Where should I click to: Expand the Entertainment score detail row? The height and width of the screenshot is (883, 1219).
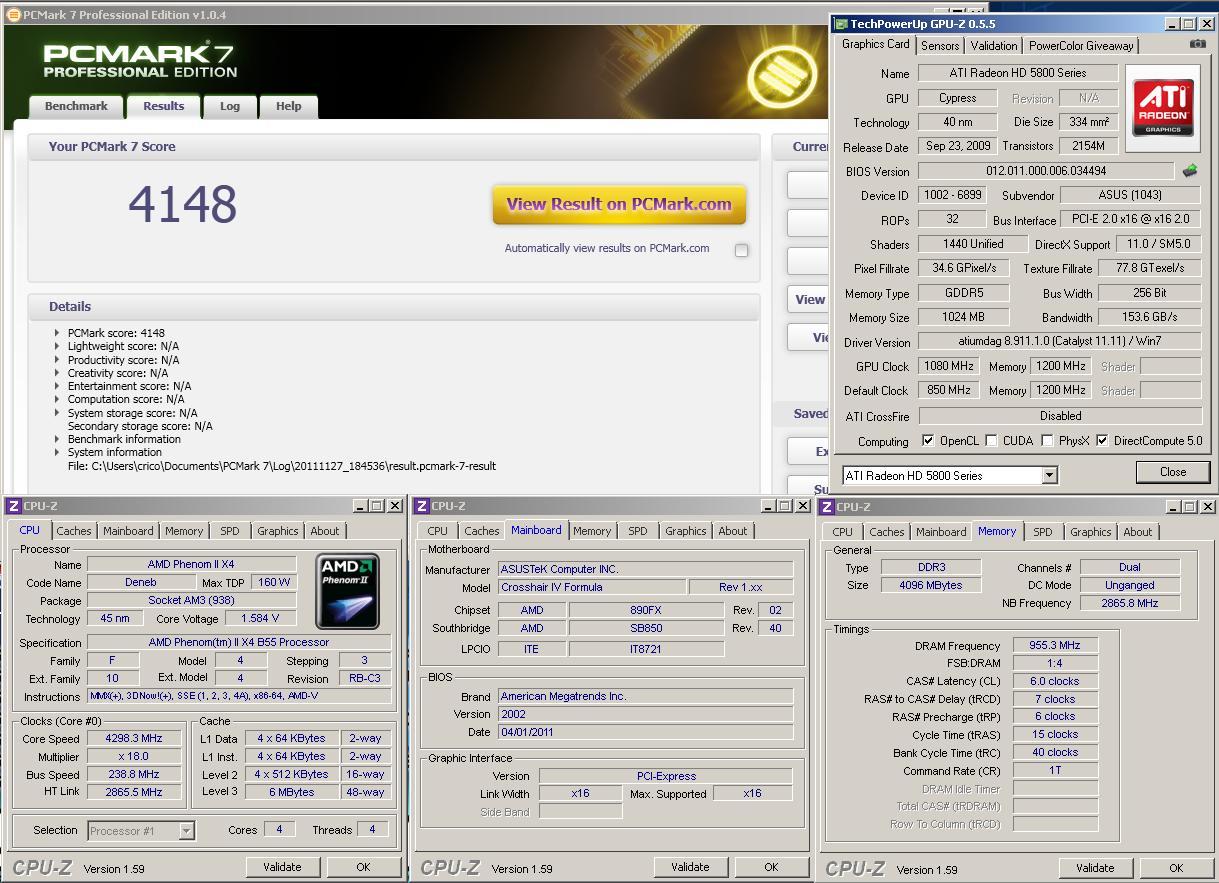57,386
